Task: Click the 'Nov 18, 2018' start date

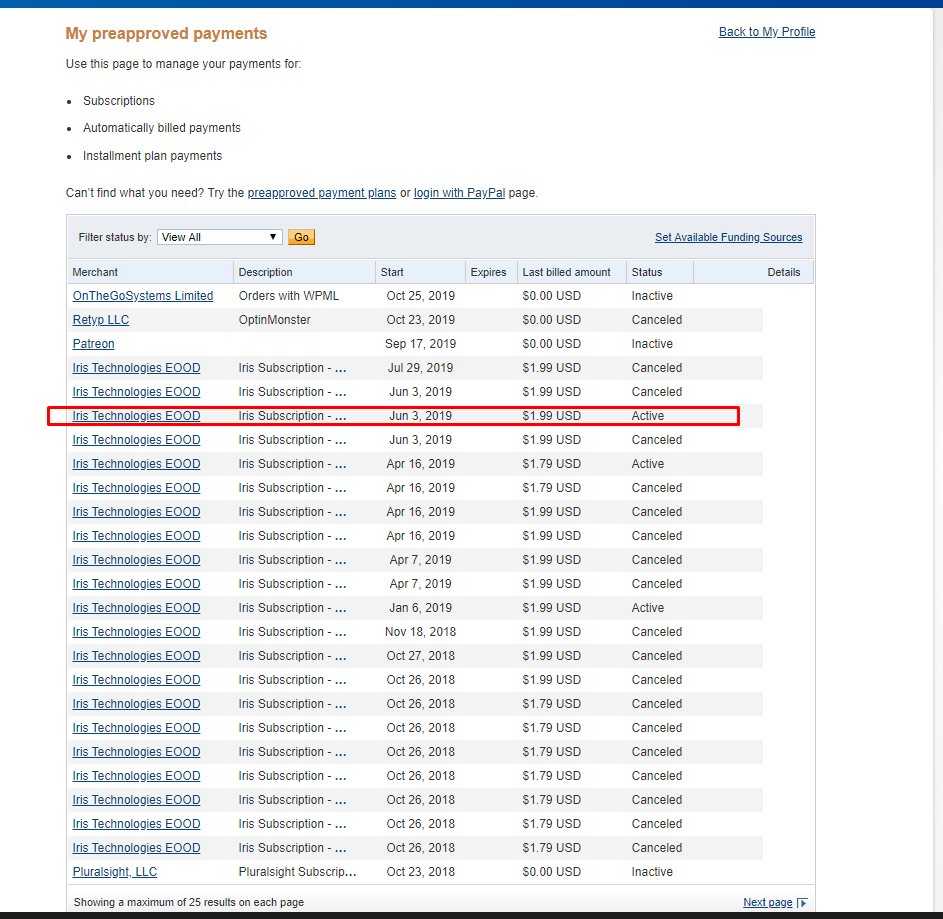Action: click(420, 632)
